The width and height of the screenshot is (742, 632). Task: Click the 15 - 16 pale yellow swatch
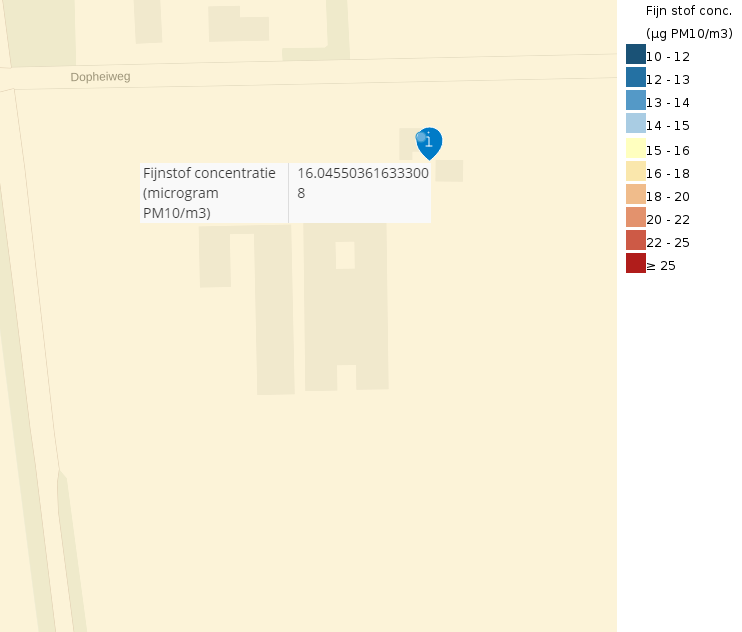[x=636, y=148]
